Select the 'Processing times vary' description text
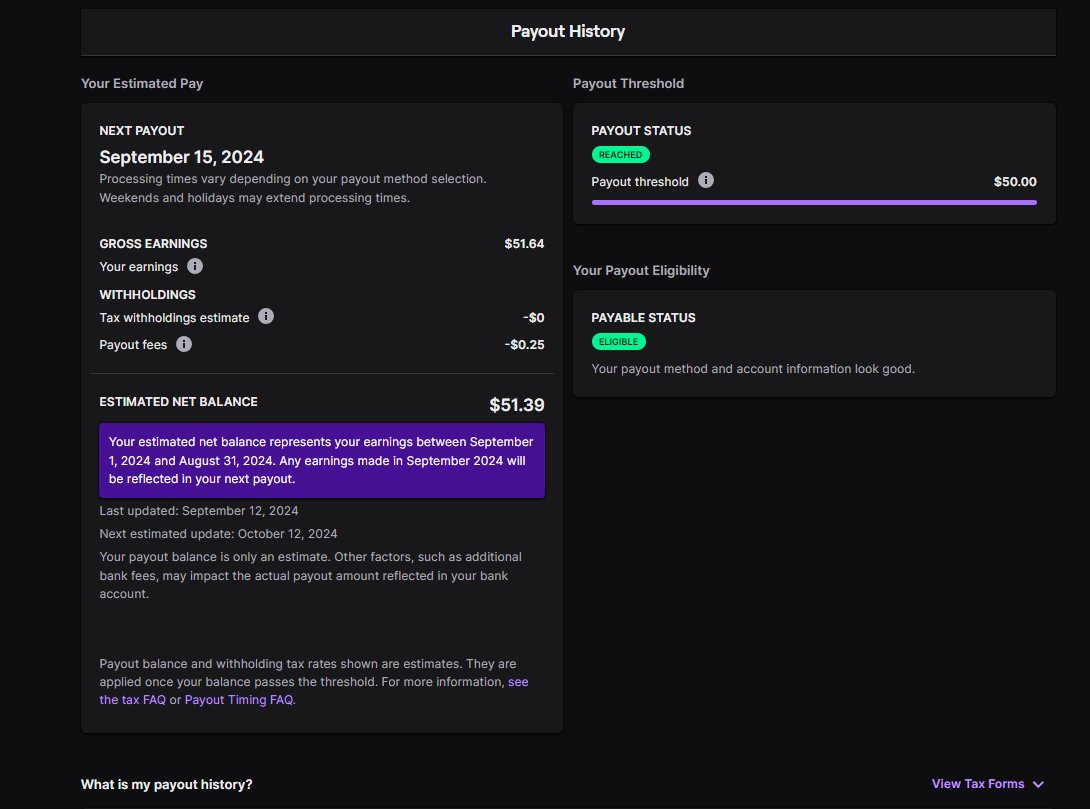Image resolution: width=1090 pixels, height=809 pixels. 293,188
